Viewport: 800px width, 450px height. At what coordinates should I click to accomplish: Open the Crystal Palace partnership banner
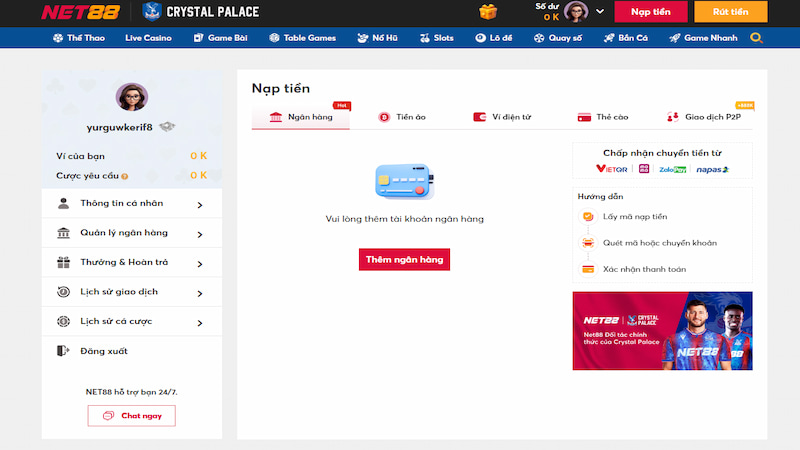click(x=662, y=331)
